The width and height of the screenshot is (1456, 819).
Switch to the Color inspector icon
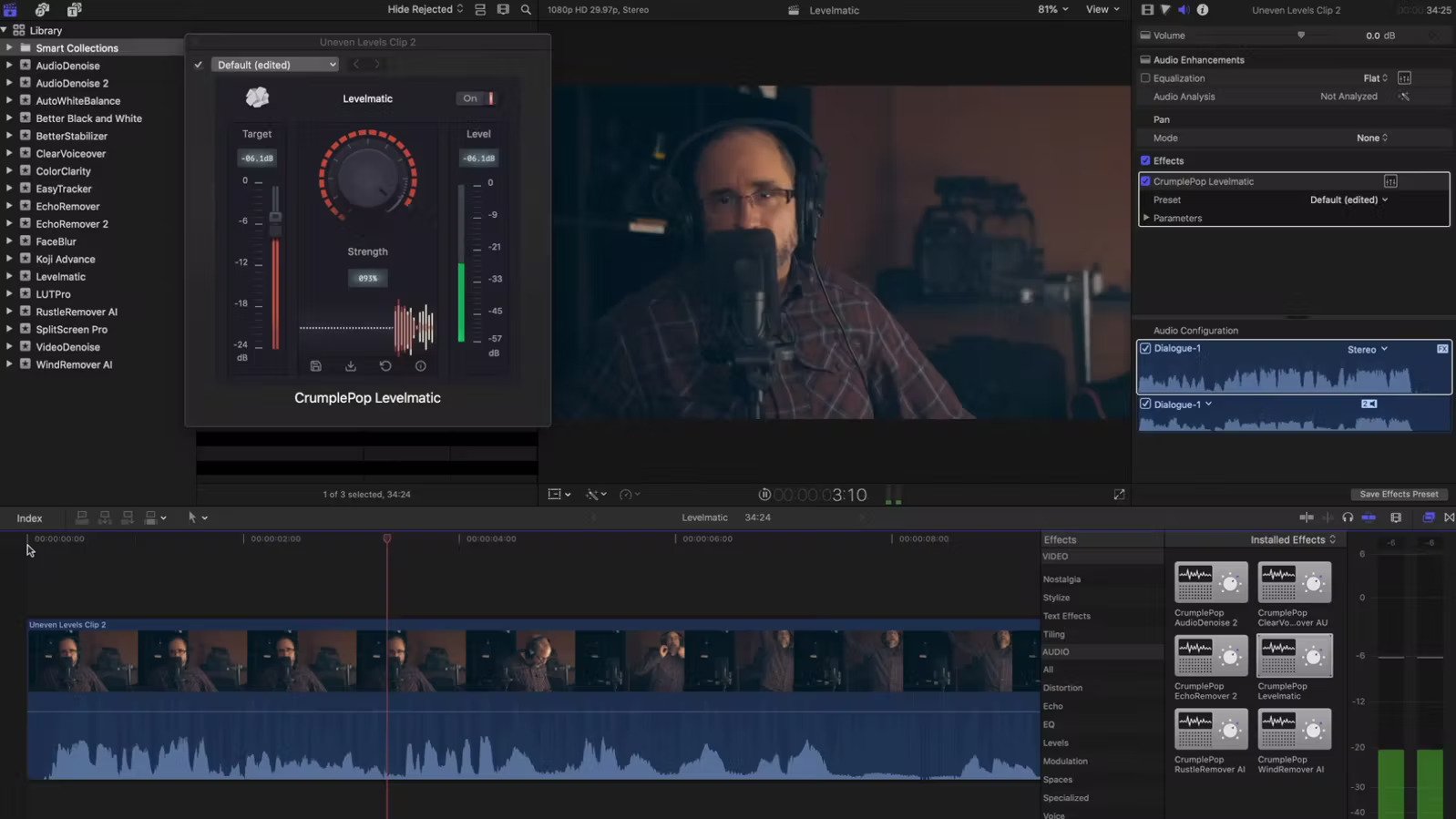tap(1165, 9)
